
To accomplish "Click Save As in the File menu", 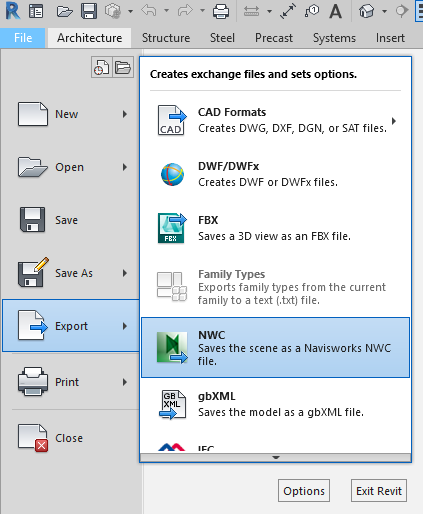I will point(71,273).
